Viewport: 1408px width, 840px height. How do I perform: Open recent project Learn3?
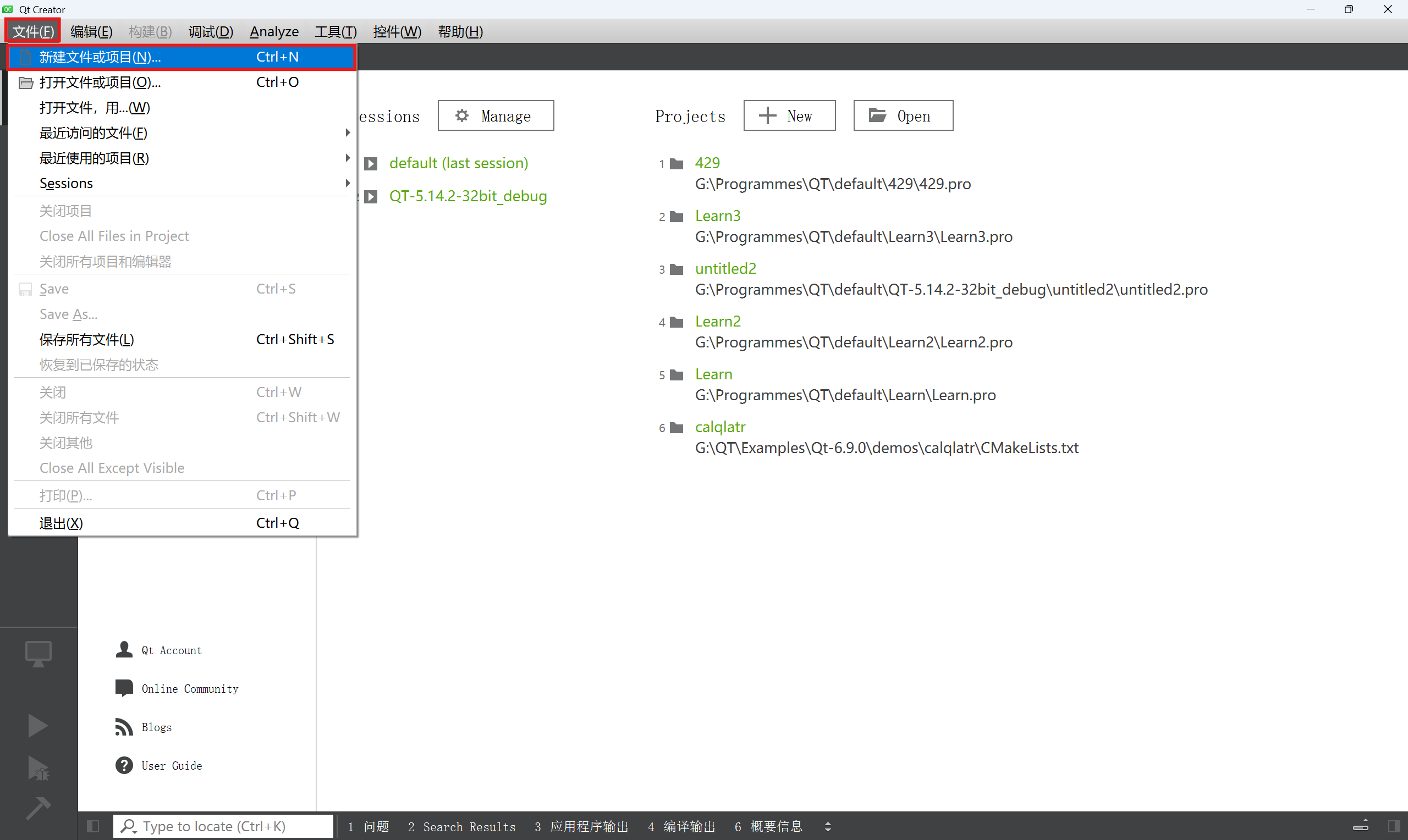(717, 215)
